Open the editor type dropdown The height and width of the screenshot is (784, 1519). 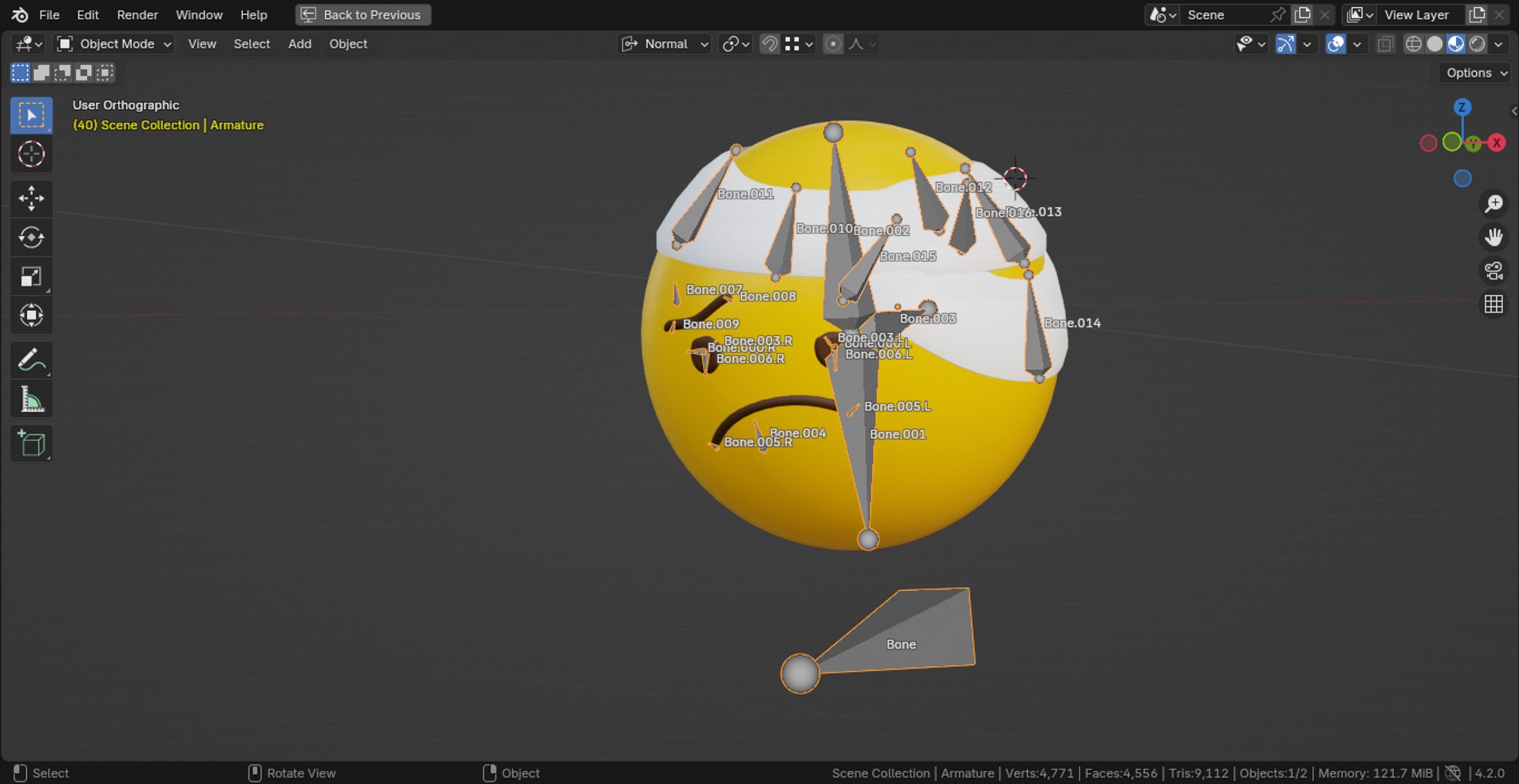point(29,44)
